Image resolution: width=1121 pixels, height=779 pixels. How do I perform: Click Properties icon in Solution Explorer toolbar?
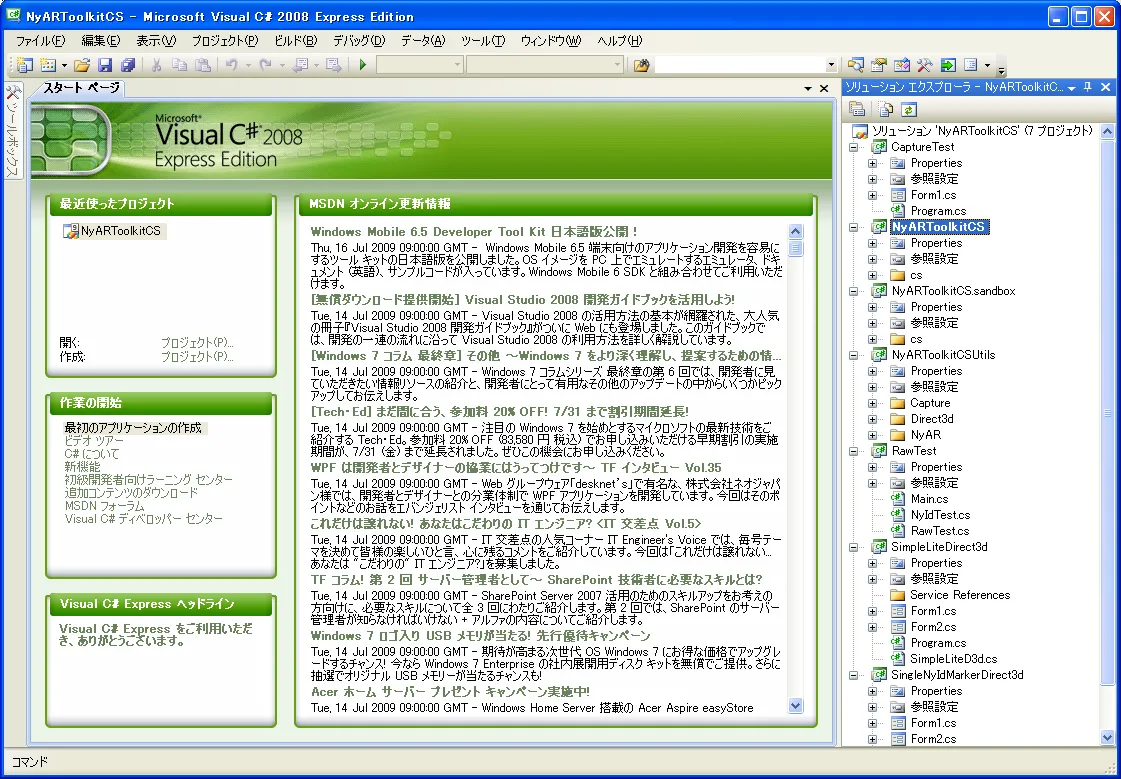857,109
